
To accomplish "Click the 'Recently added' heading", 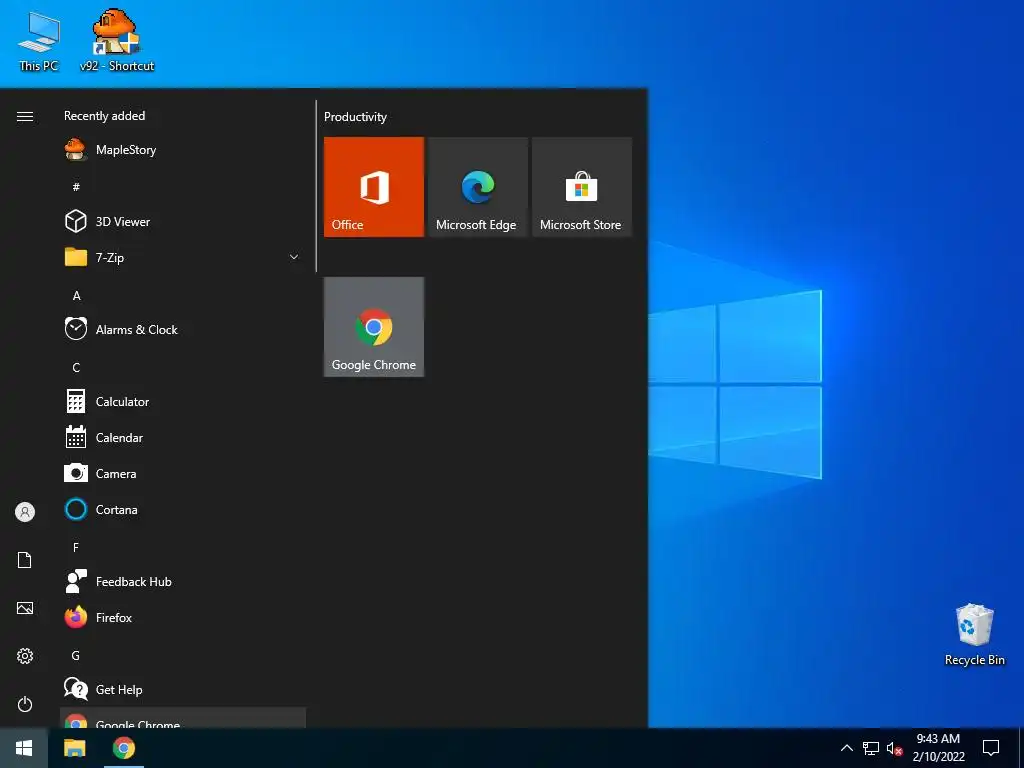I will (x=104, y=116).
